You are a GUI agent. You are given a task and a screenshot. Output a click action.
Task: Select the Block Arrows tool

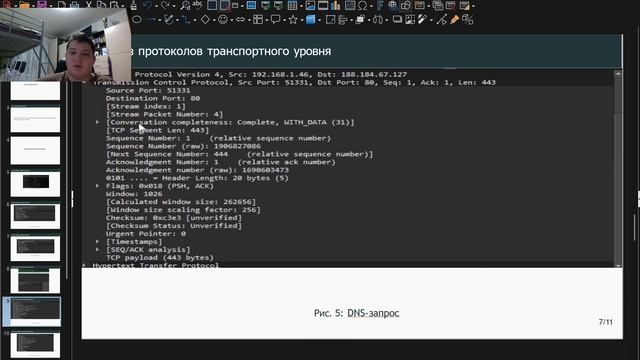(x=240, y=20)
